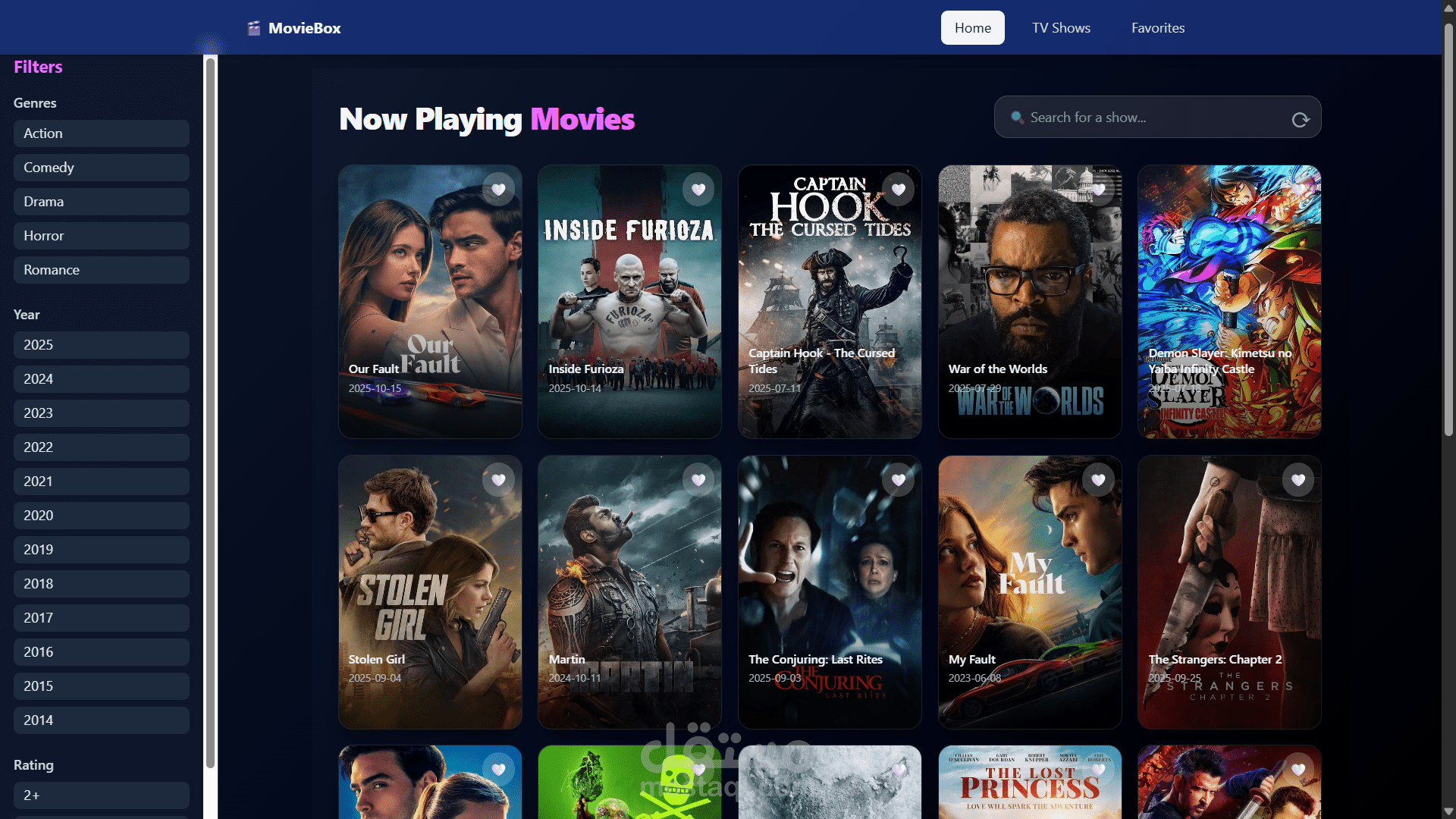Focus the Search for a show field

coord(1157,118)
